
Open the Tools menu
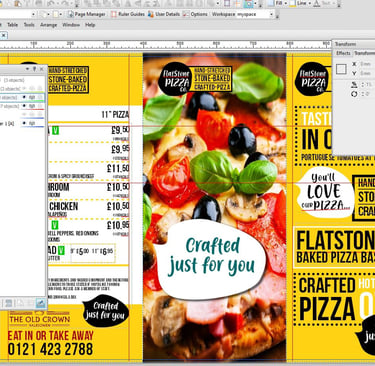(29, 25)
